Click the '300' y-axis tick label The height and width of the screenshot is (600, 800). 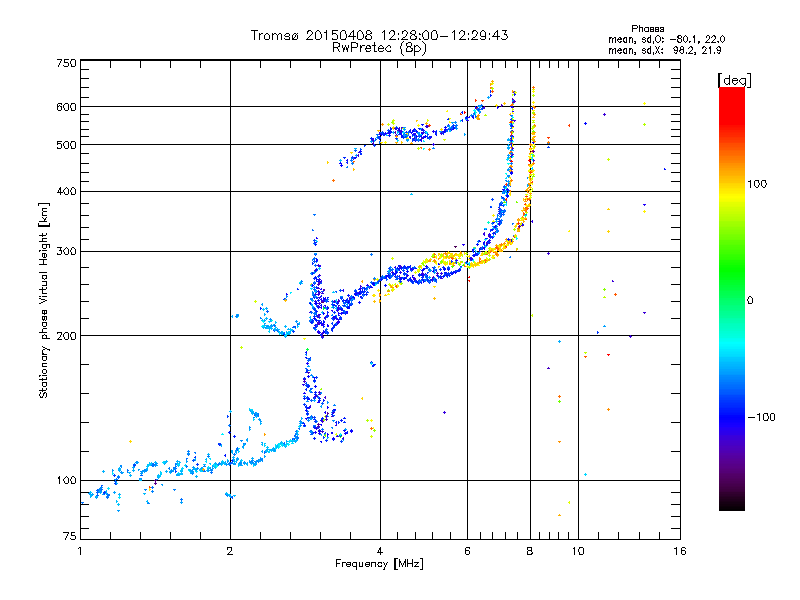(66, 252)
